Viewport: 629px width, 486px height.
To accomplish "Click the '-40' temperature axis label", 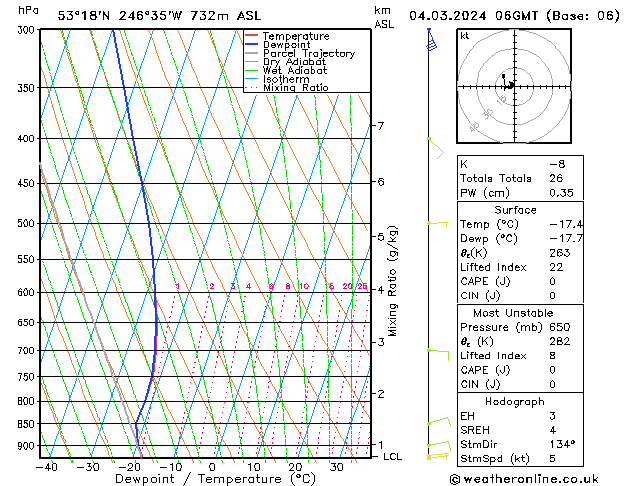I will click(x=47, y=467).
